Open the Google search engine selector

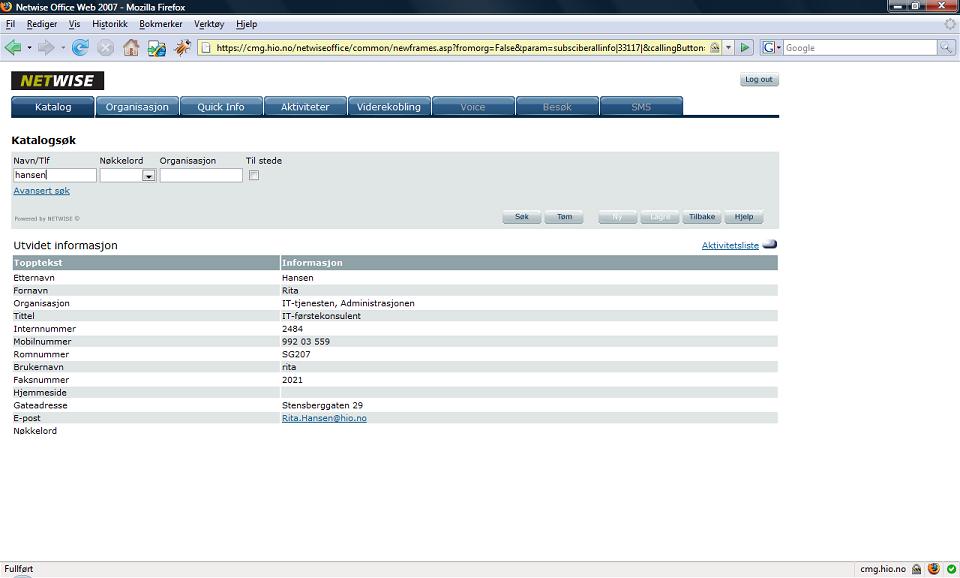pyautogui.click(x=771, y=48)
